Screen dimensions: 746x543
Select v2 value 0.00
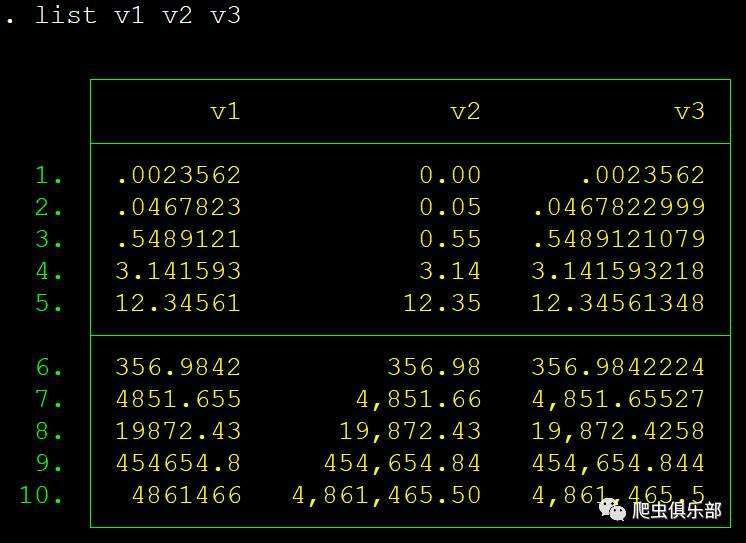pos(450,175)
